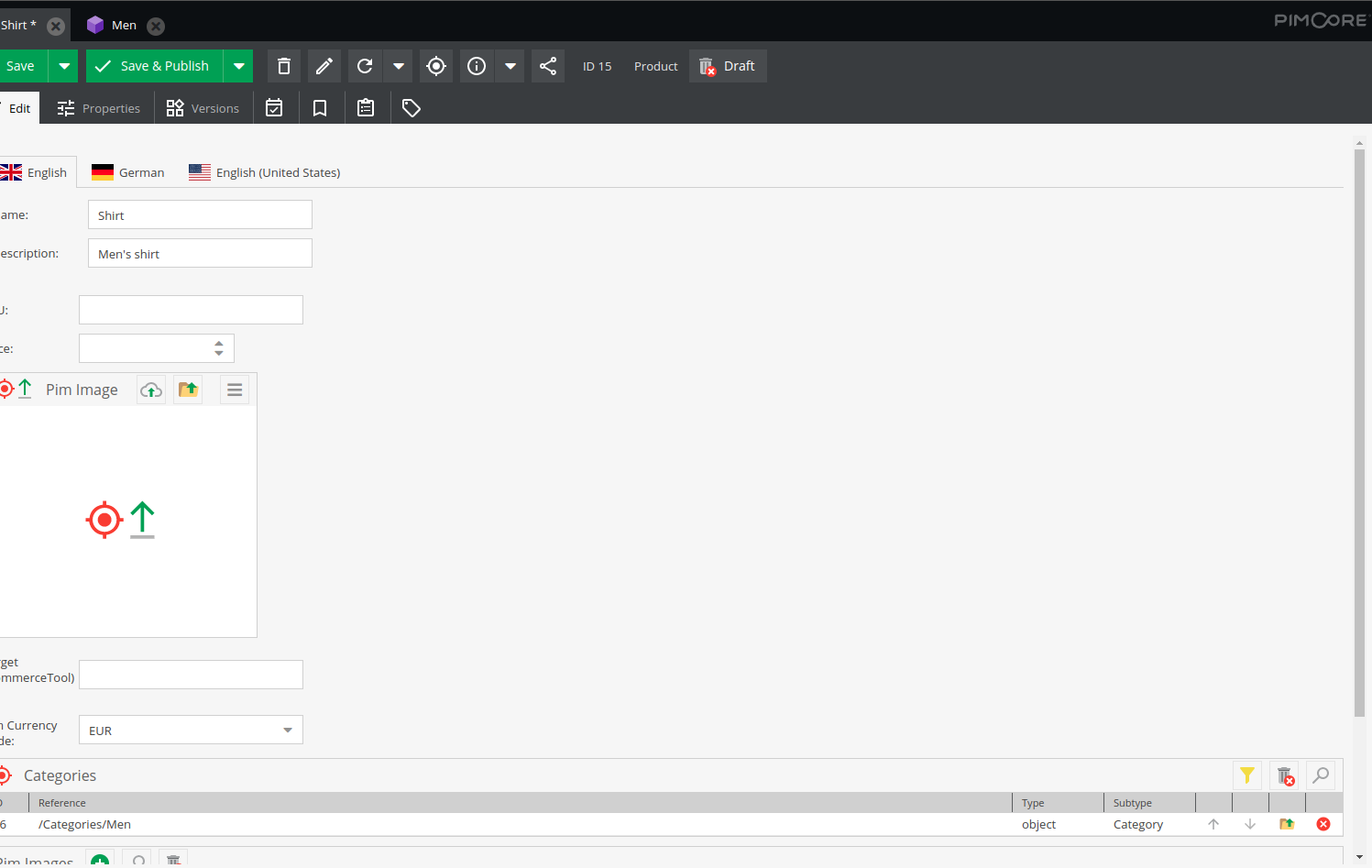The height and width of the screenshot is (868, 1372).
Task: Click the Categories search magnifier icon
Action: (x=1321, y=775)
